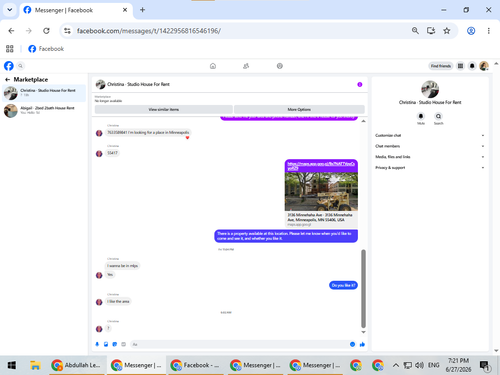Open account profile picture menu

pyautogui.click(x=484, y=66)
